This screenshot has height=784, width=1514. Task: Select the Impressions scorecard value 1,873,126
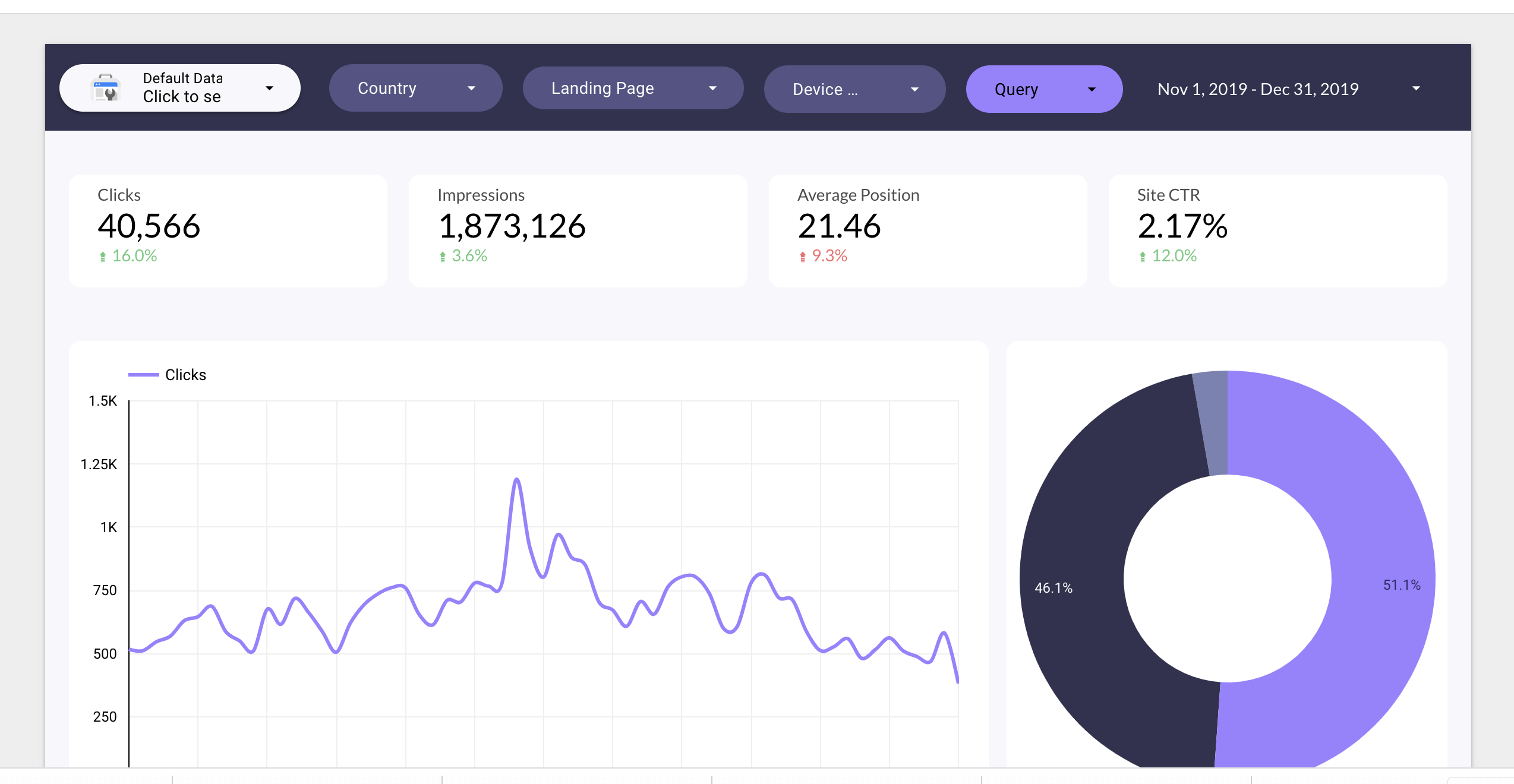tap(512, 226)
